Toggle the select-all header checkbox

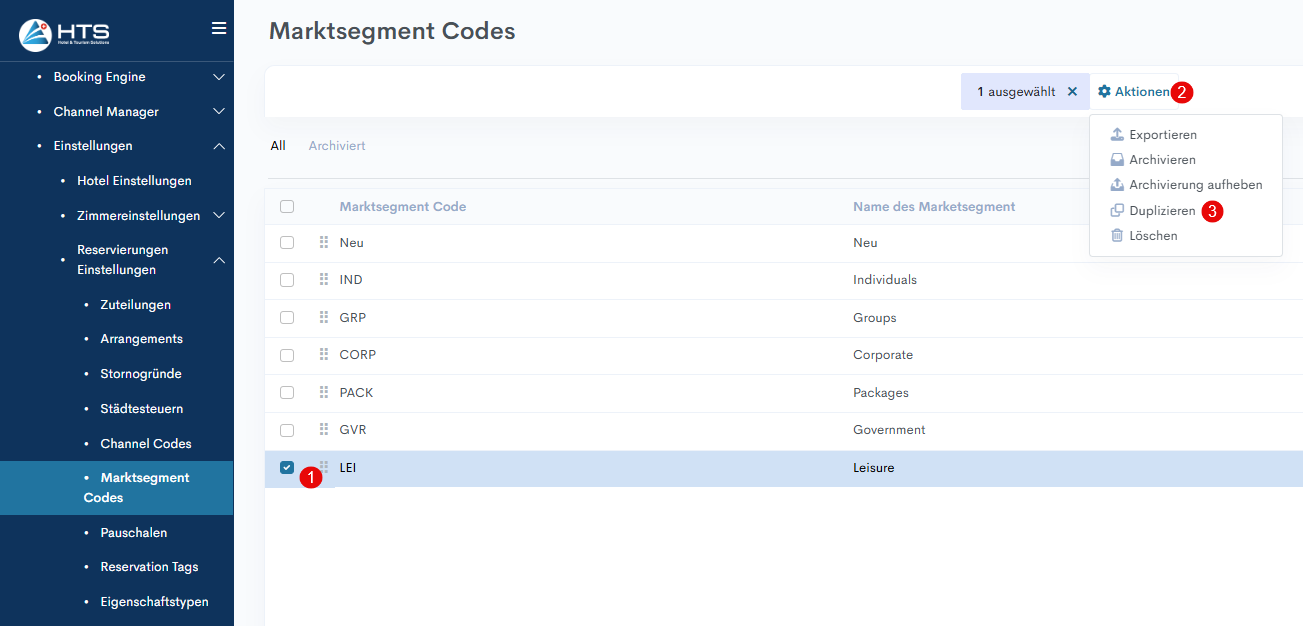click(287, 206)
